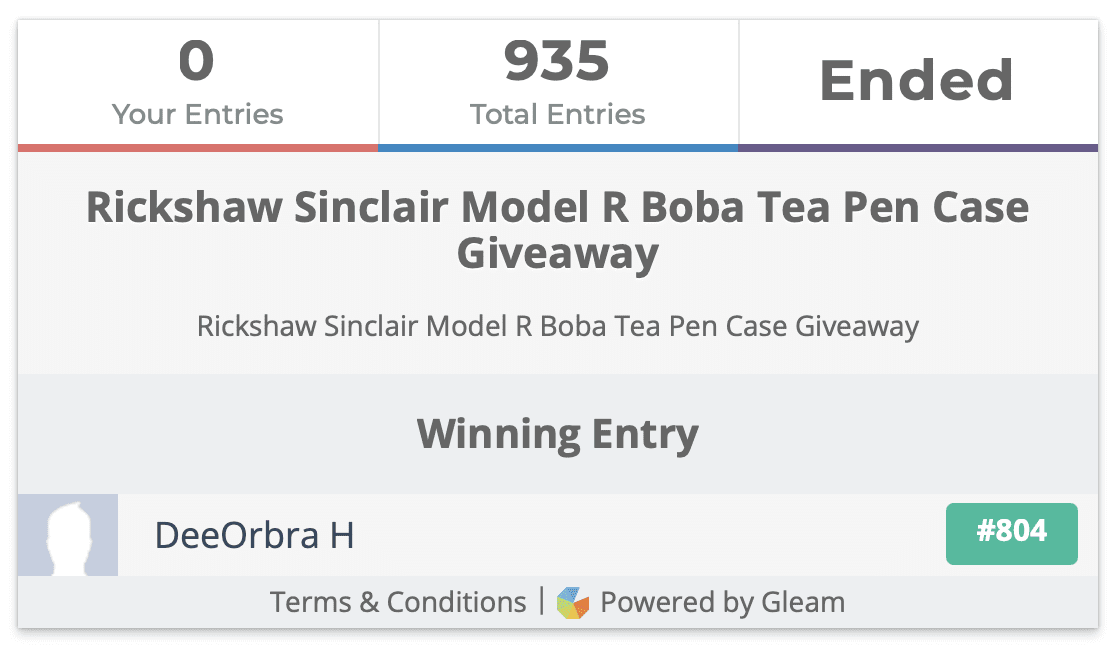This screenshot has height=650, width=1114.
Task: Select the winner name DeeOrbra H
Action: point(254,535)
